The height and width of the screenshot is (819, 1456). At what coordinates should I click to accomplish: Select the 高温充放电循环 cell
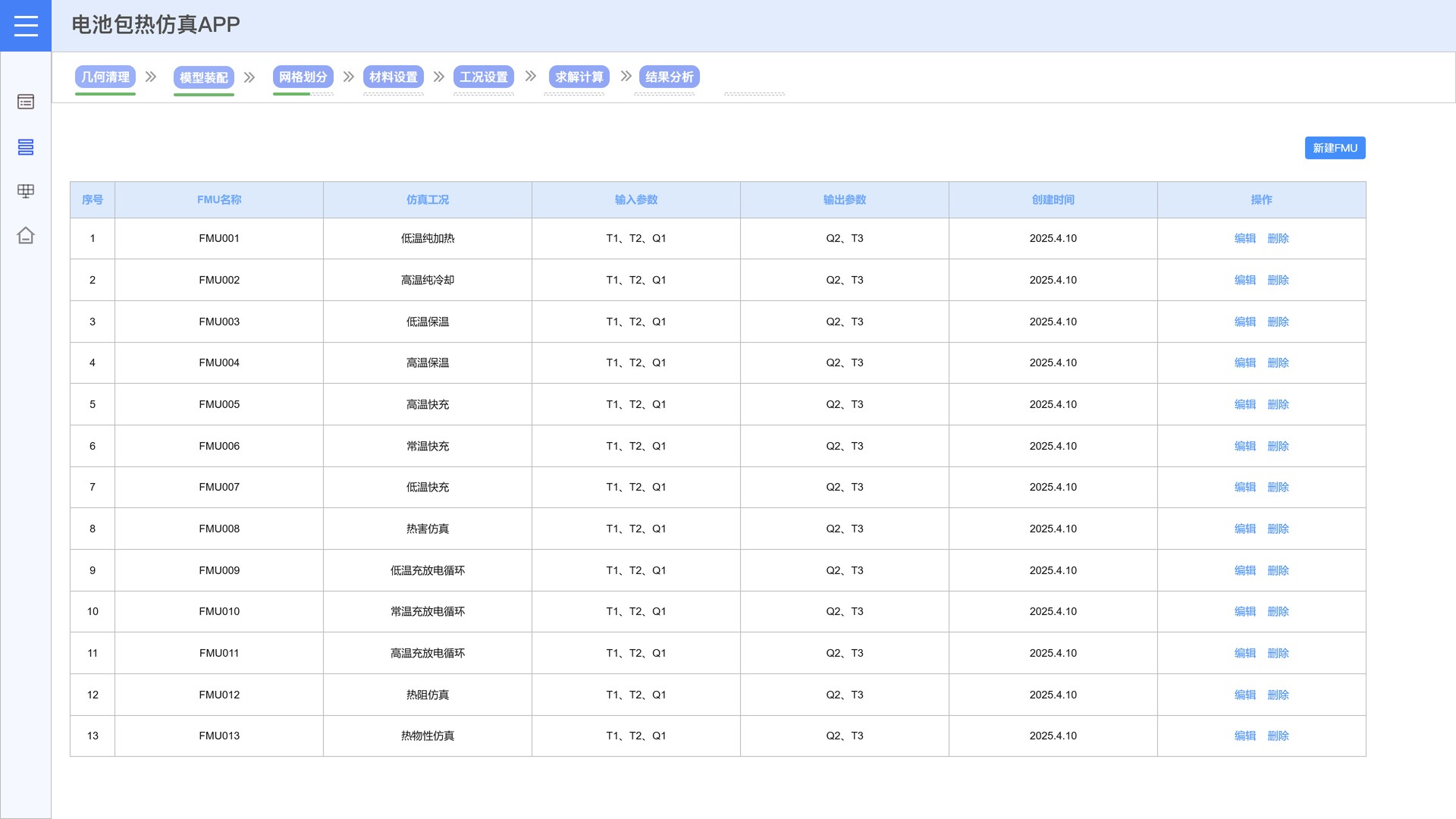428,654
